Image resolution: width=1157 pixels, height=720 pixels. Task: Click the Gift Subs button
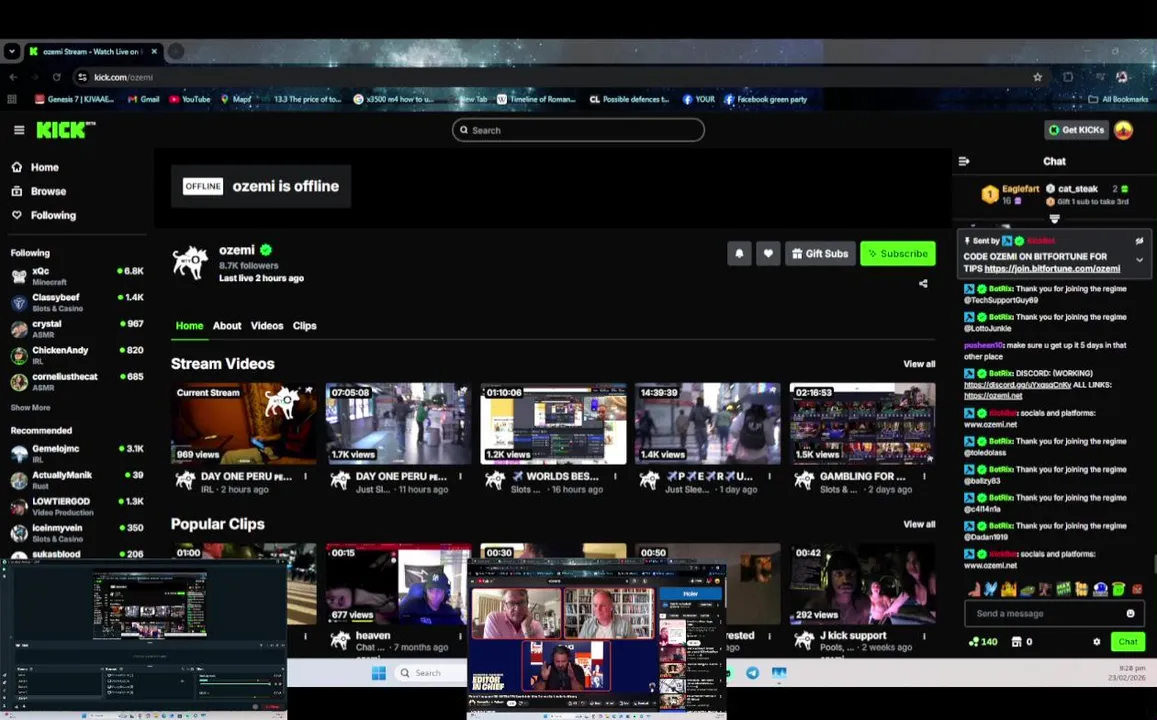pyautogui.click(x=820, y=253)
